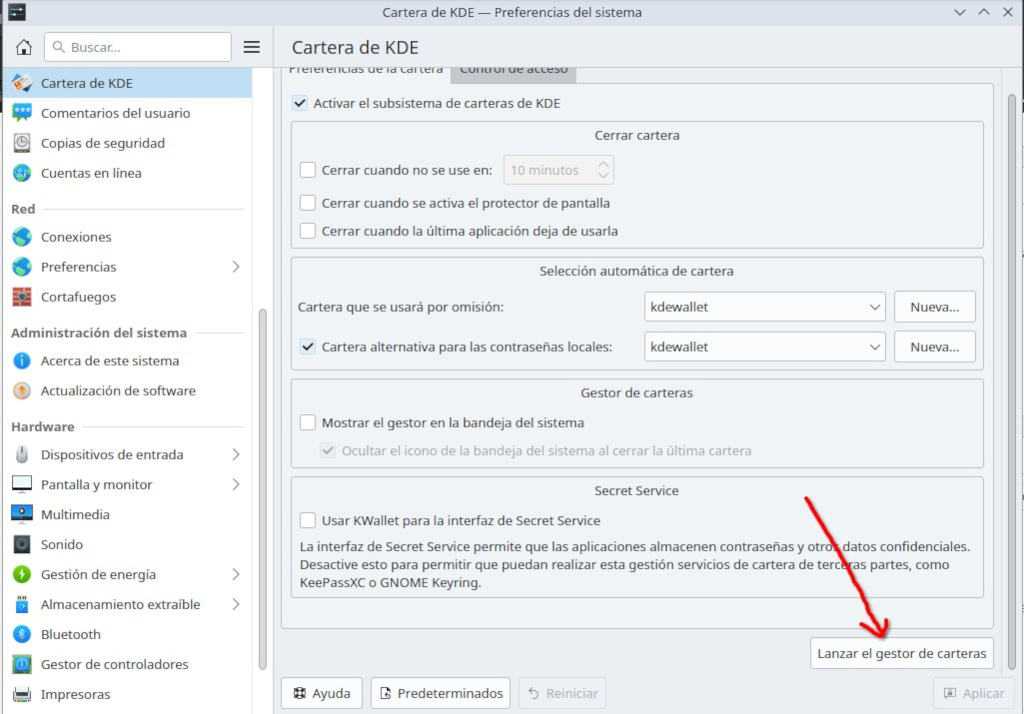Click the Buscar search field
This screenshot has width=1024, height=714.
[x=138, y=47]
